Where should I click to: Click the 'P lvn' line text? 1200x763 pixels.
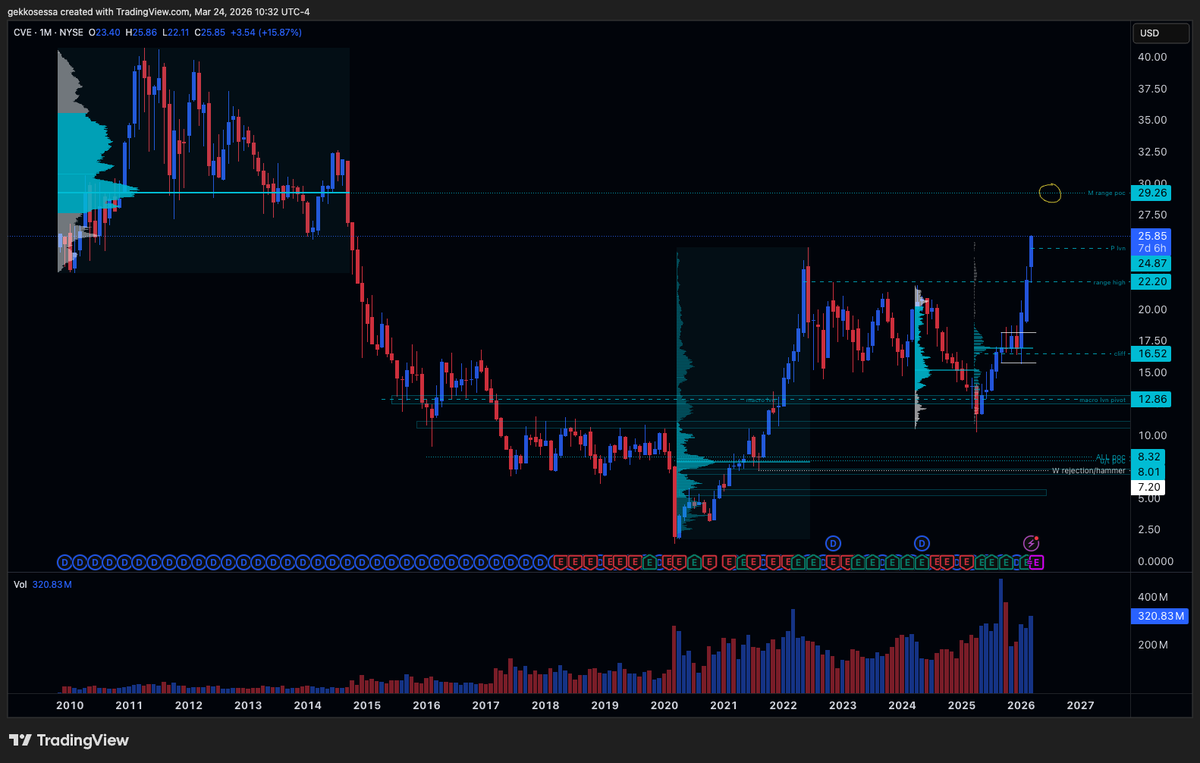1118,248
